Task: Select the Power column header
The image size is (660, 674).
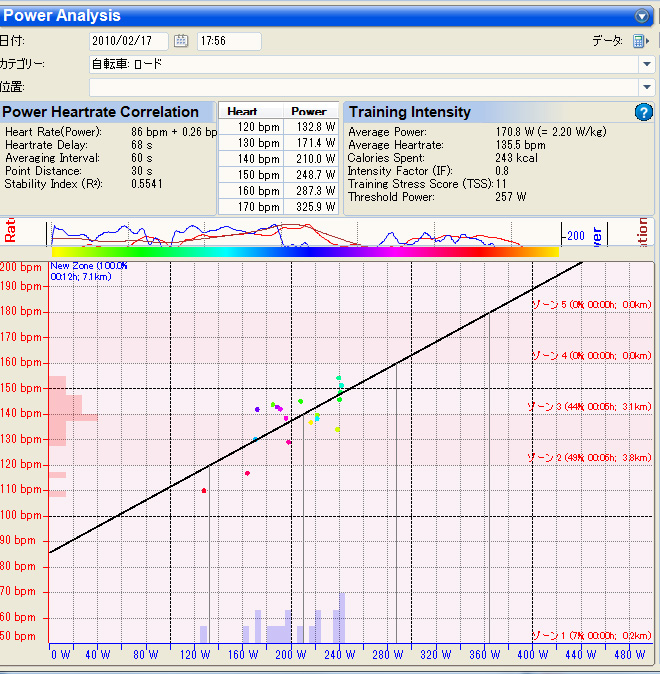Action: pos(310,111)
